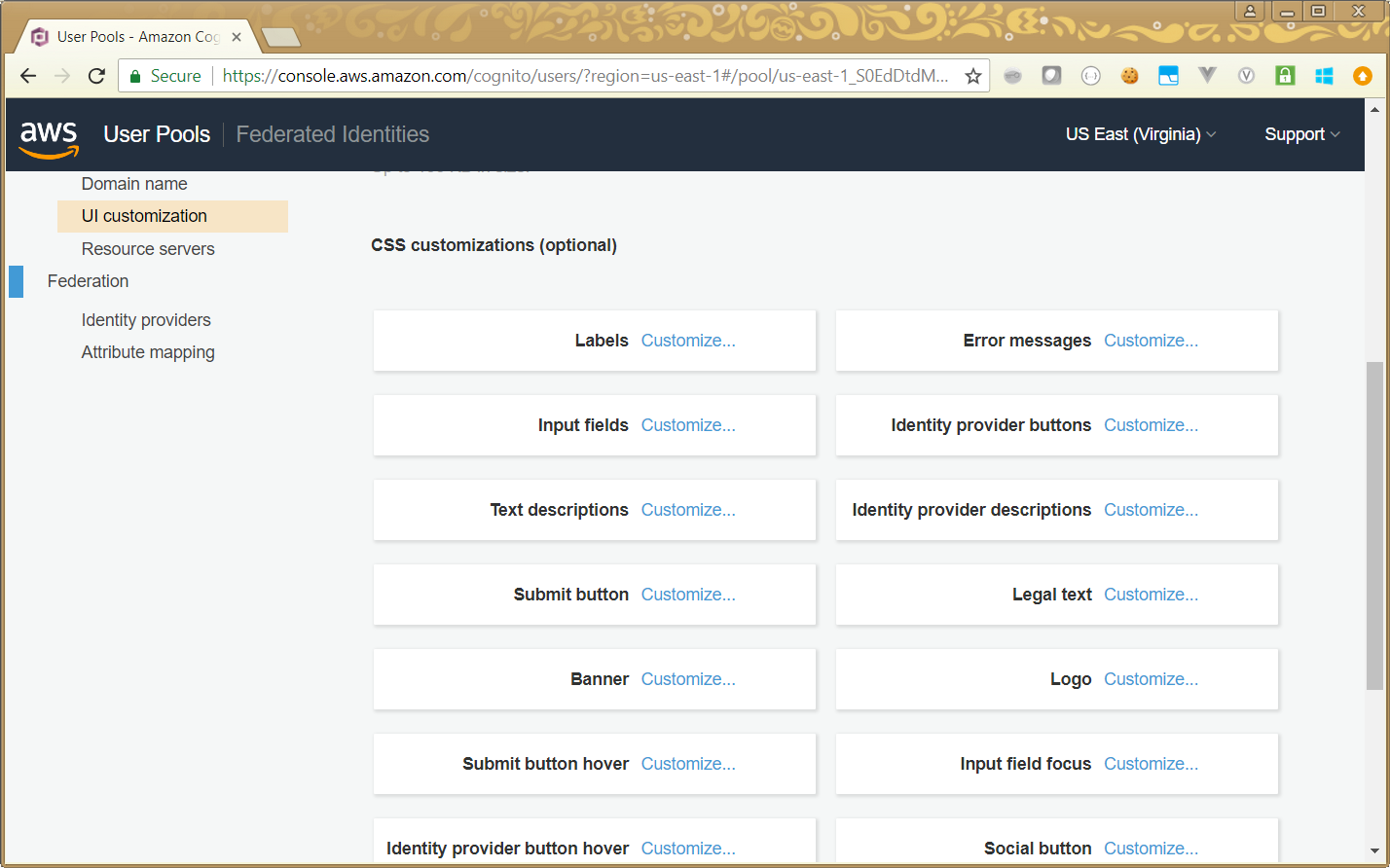Switch to Federated Identities
This screenshot has width=1390, height=868.
point(332,134)
